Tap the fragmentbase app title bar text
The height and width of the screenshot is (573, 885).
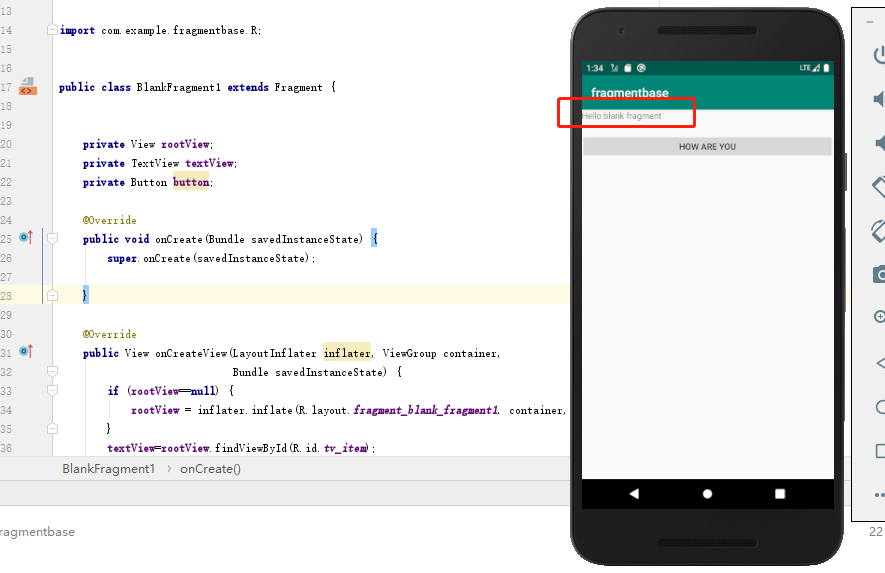pos(630,93)
